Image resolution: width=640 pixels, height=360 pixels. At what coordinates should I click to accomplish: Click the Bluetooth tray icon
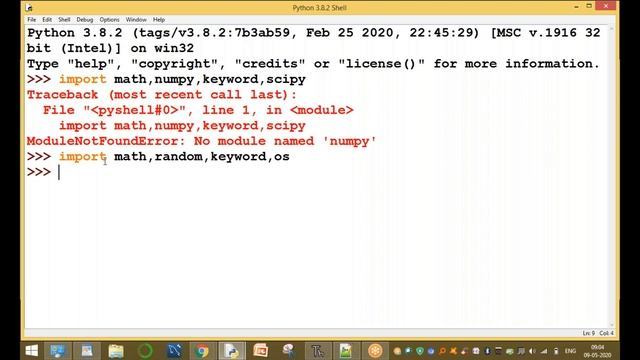487,351
